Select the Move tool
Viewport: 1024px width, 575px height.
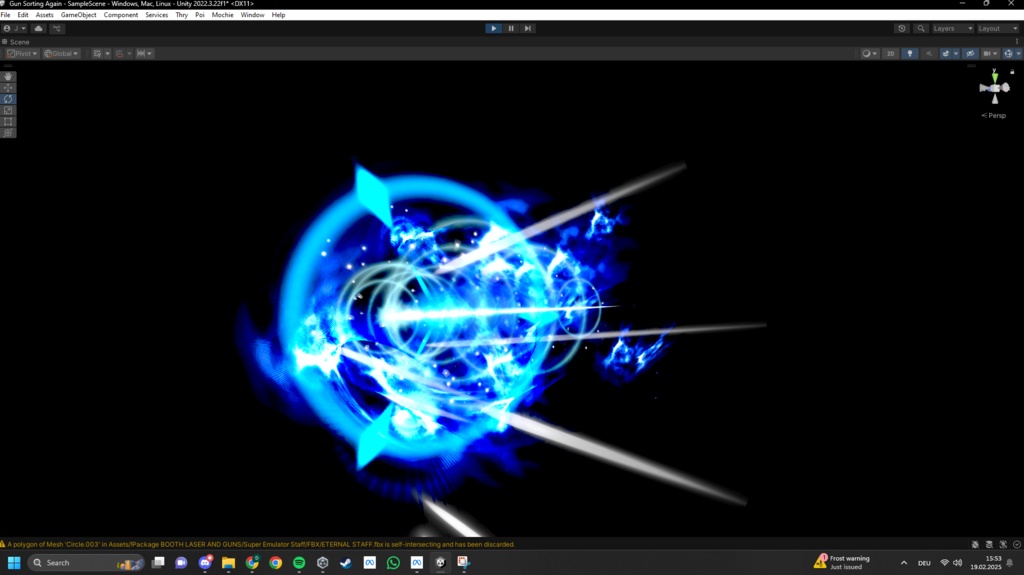coord(8,88)
